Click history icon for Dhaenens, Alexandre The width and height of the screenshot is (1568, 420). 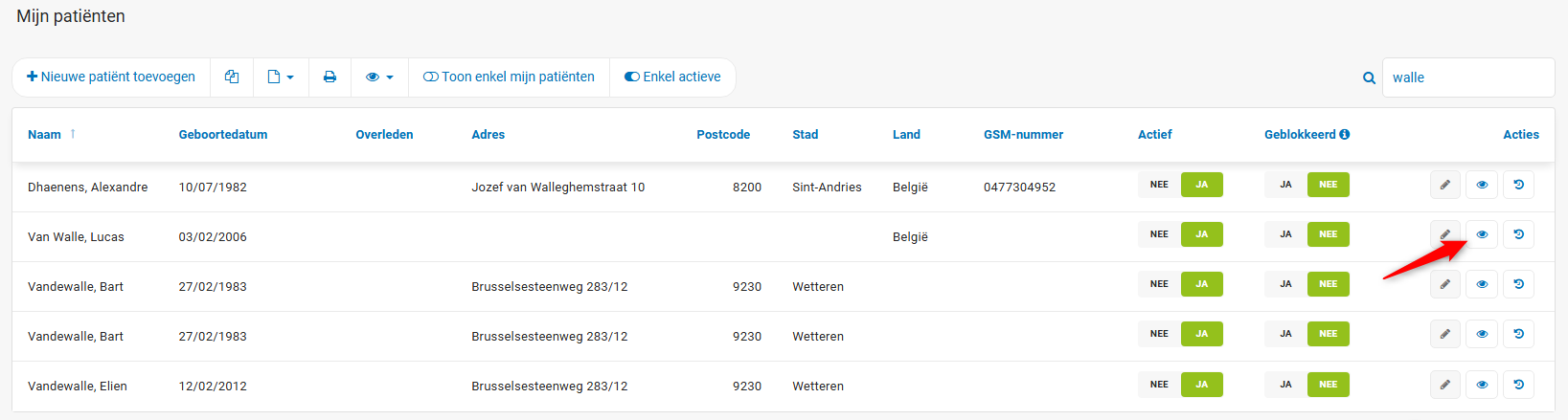click(x=1518, y=185)
